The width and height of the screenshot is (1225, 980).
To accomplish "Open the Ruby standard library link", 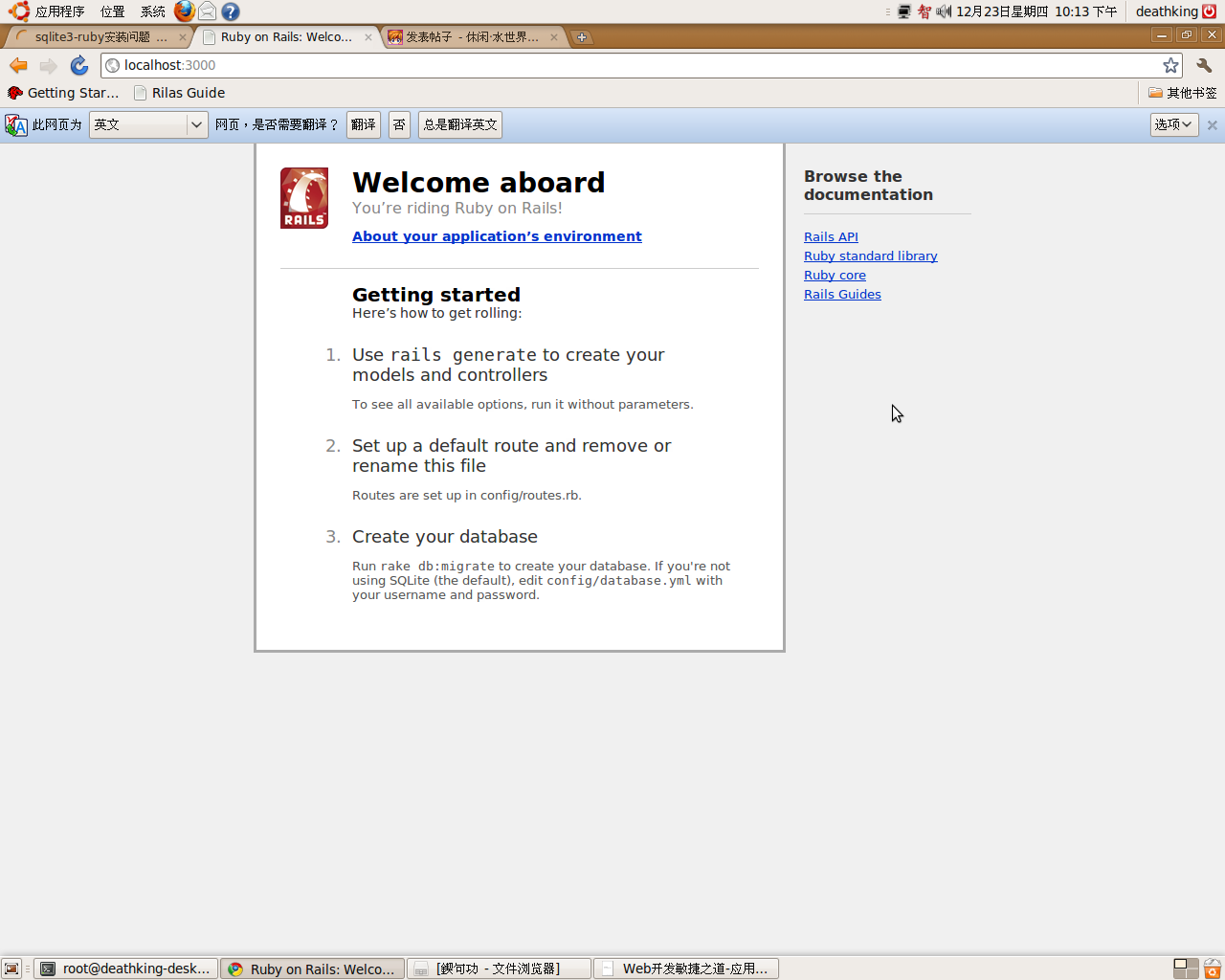I will tap(871, 256).
